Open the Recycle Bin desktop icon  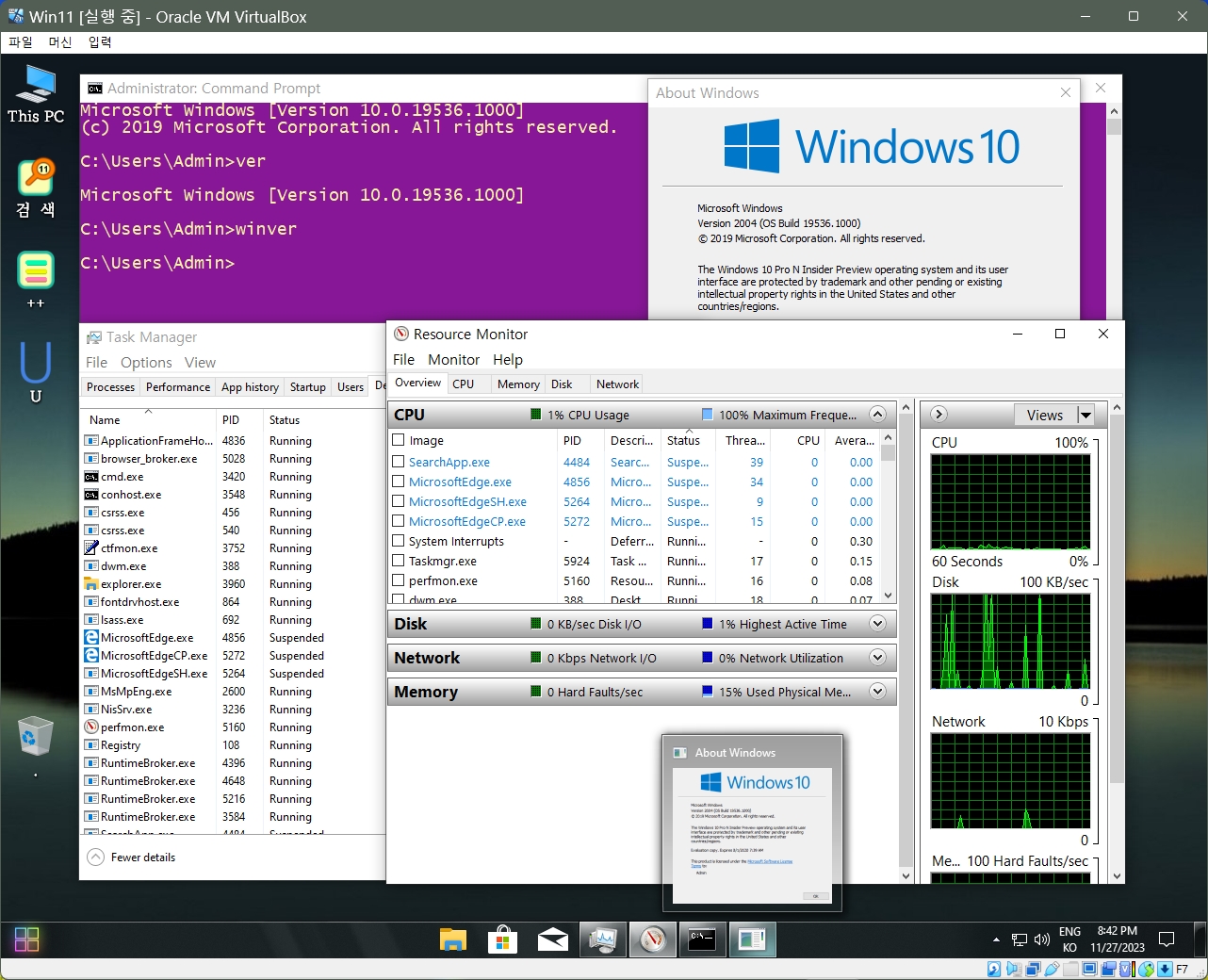(35, 737)
